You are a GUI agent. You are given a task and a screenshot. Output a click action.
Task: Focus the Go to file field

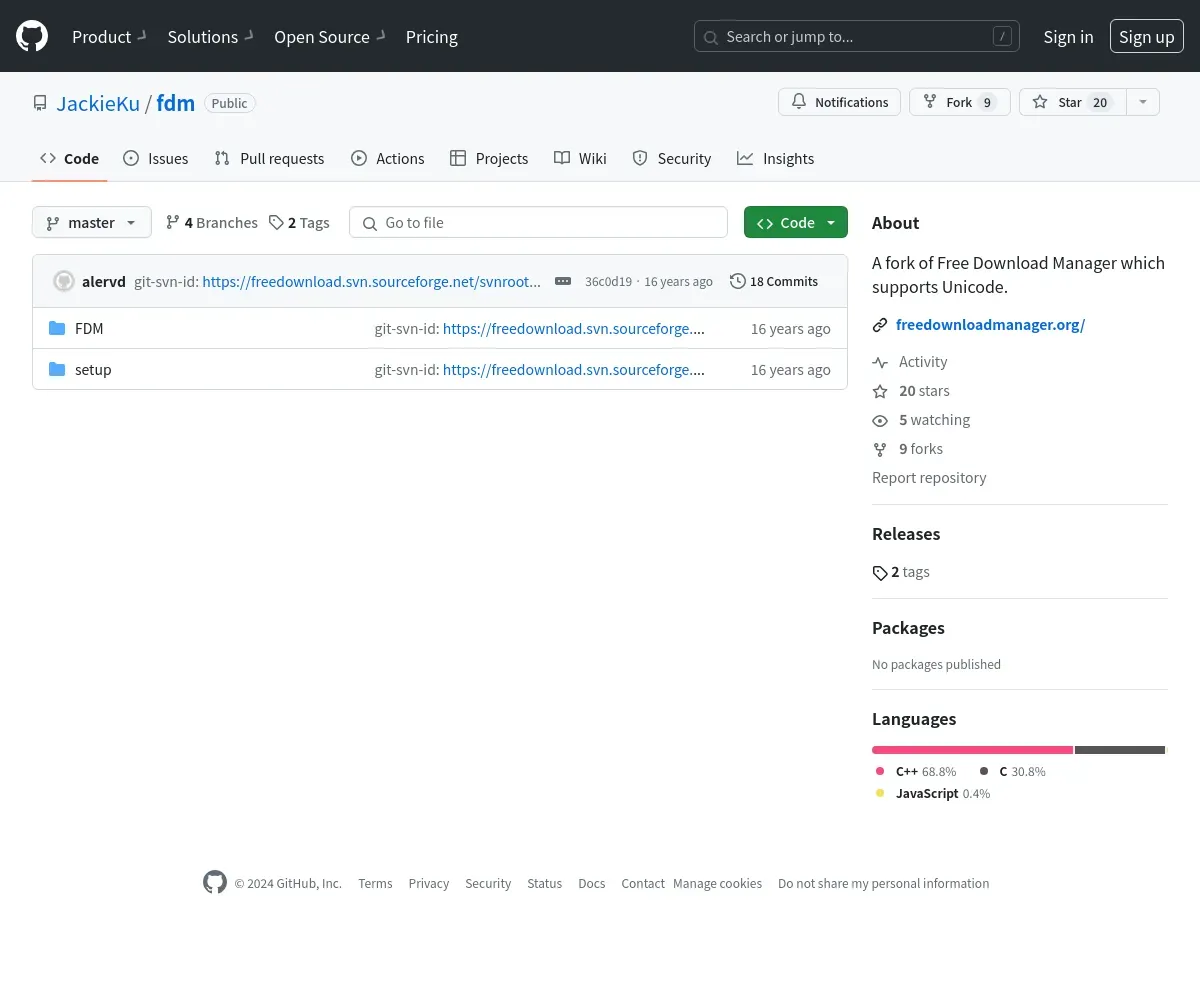click(539, 223)
